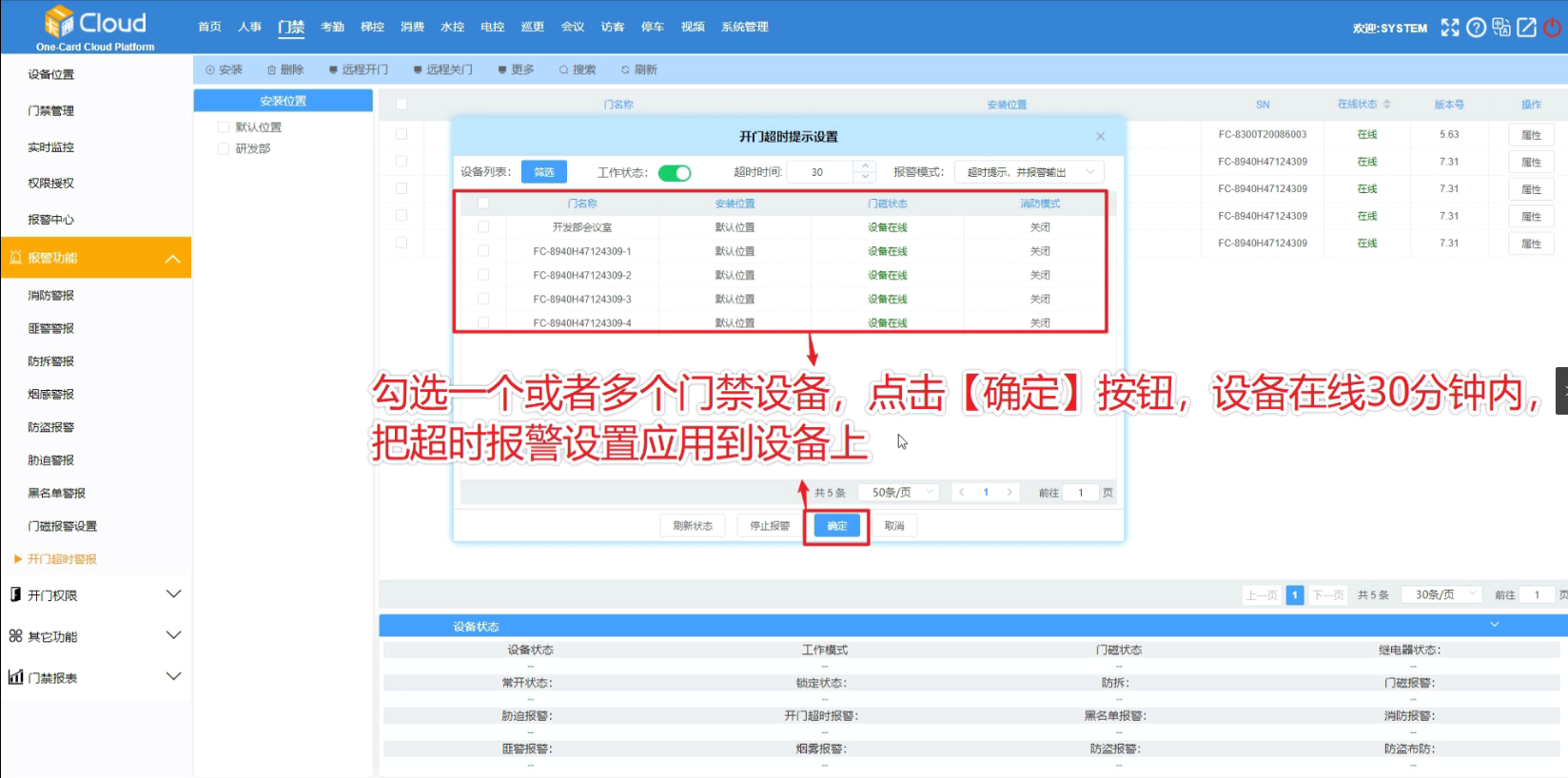This screenshot has height=778, width=1568.
Task: Click the 确定 confirm button
Action: [x=836, y=525]
